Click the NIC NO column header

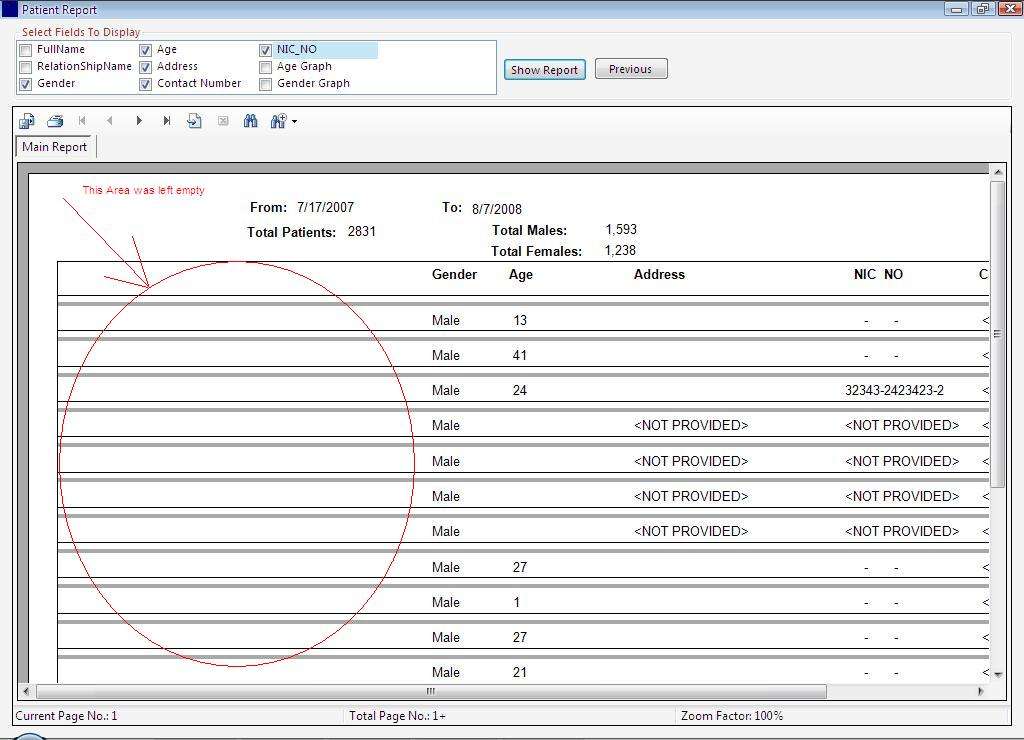tap(878, 275)
